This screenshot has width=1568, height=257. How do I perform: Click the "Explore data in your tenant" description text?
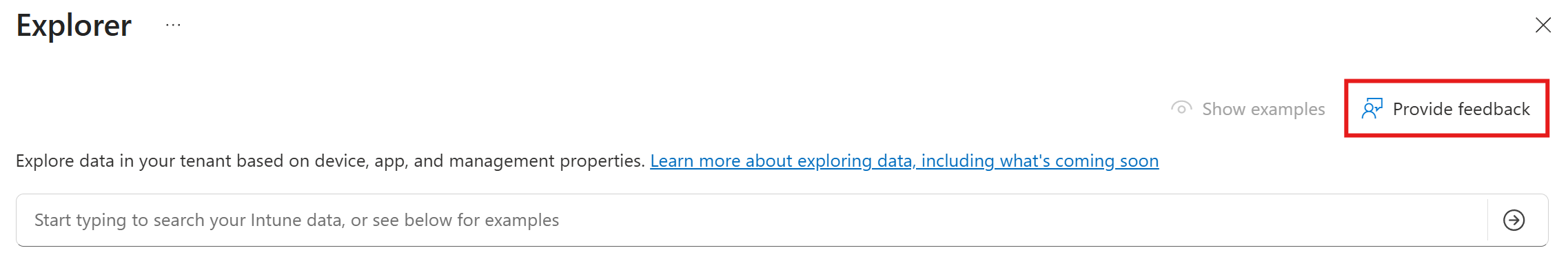[x=330, y=161]
